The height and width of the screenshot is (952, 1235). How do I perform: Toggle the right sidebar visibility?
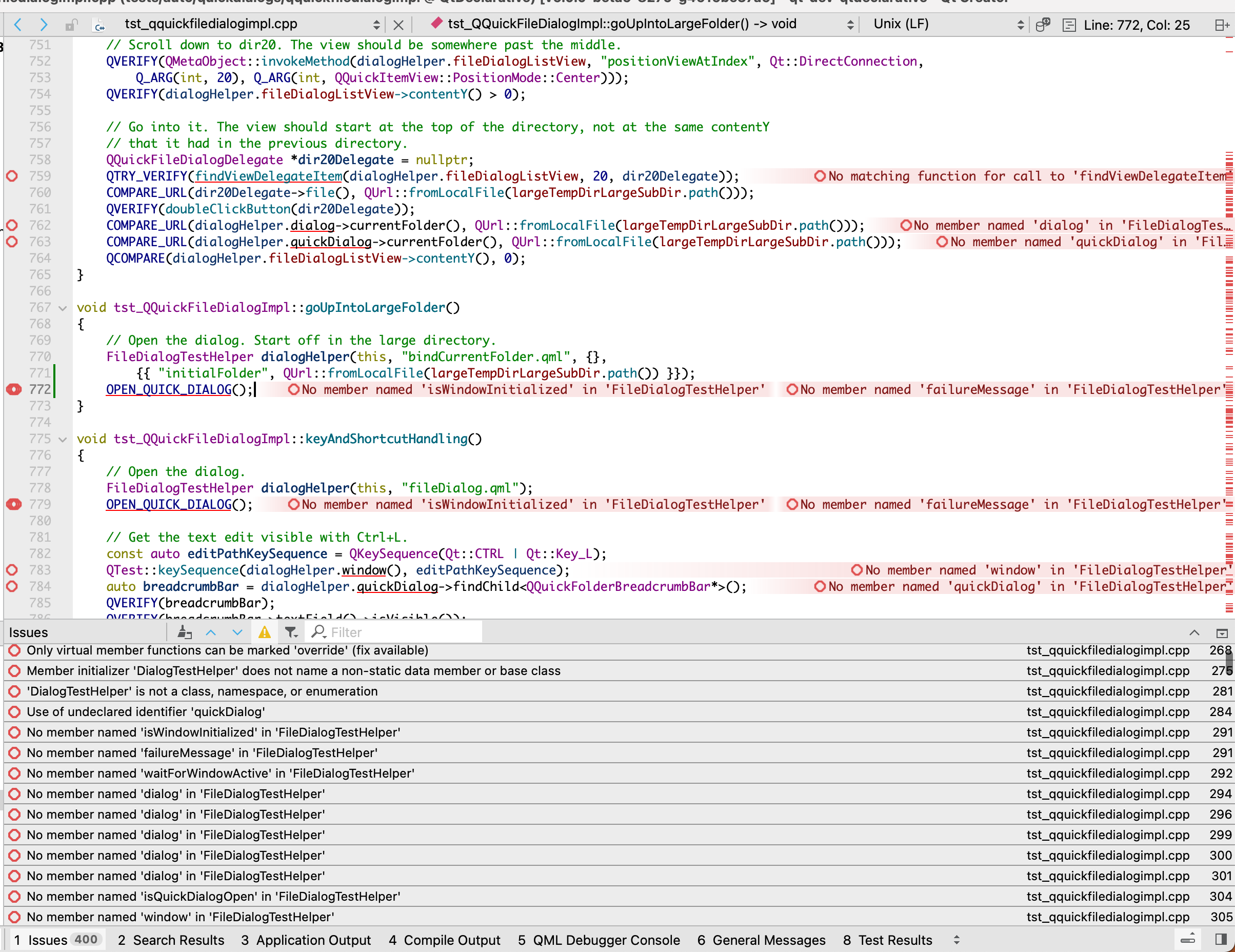pyautogui.click(x=1221, y=940)
